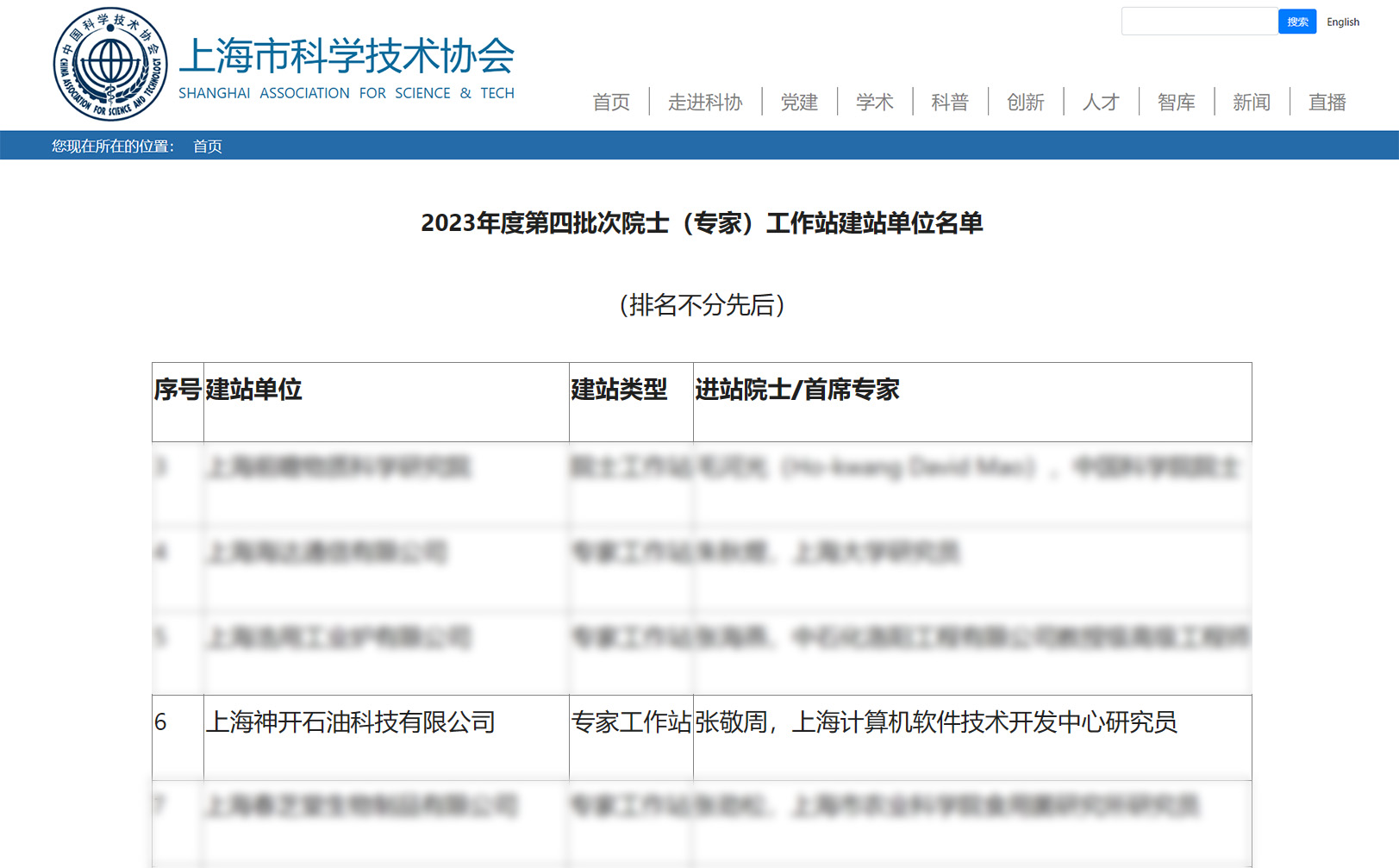This screenshot has height=868, width=1399.
Task: Click the 专家工作站 cell in row 6
Action: (631, 723)
